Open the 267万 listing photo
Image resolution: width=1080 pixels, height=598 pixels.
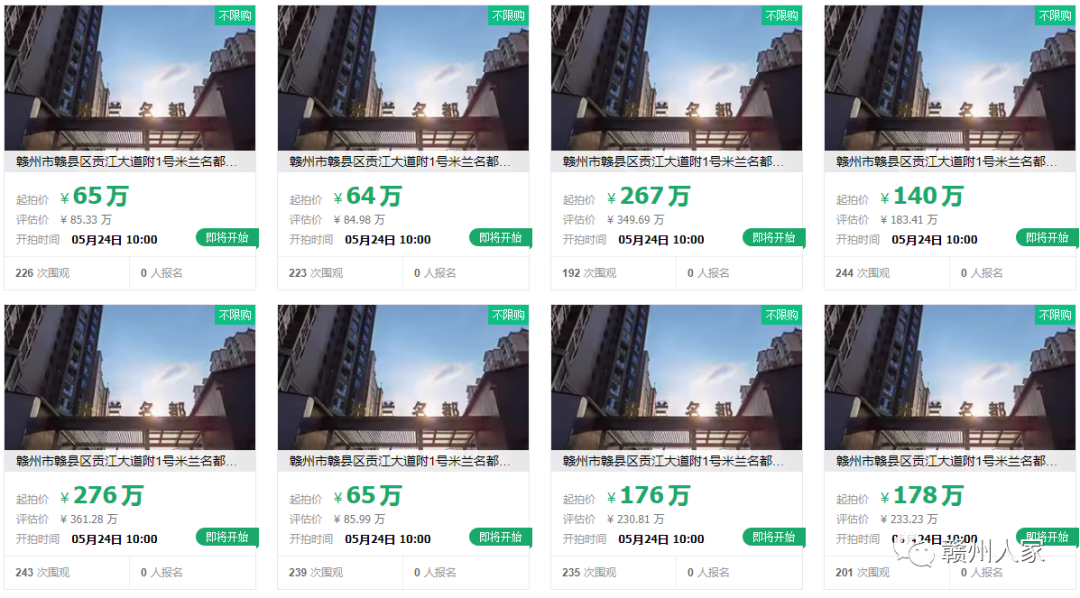[x=676, y=78]
